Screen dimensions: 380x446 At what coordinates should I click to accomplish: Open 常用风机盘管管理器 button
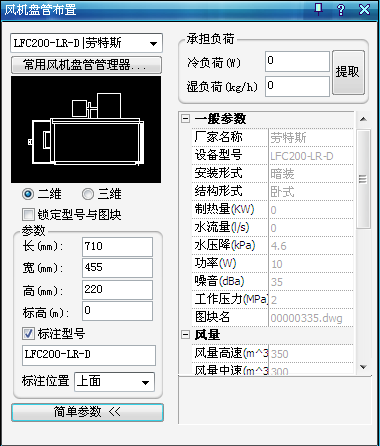[x=86, y=65]
